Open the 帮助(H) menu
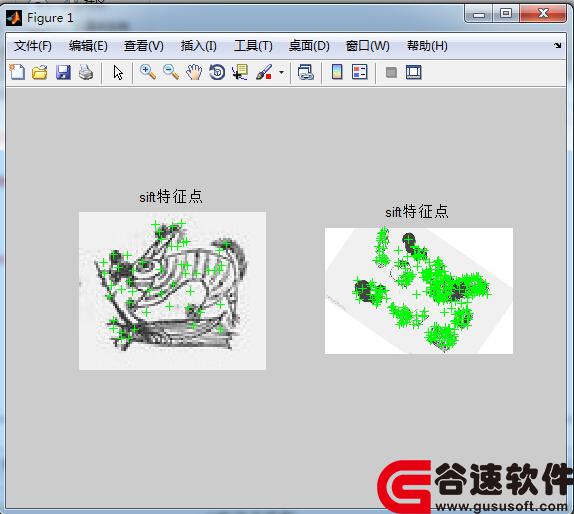574x514 pixels. (427, 46)
